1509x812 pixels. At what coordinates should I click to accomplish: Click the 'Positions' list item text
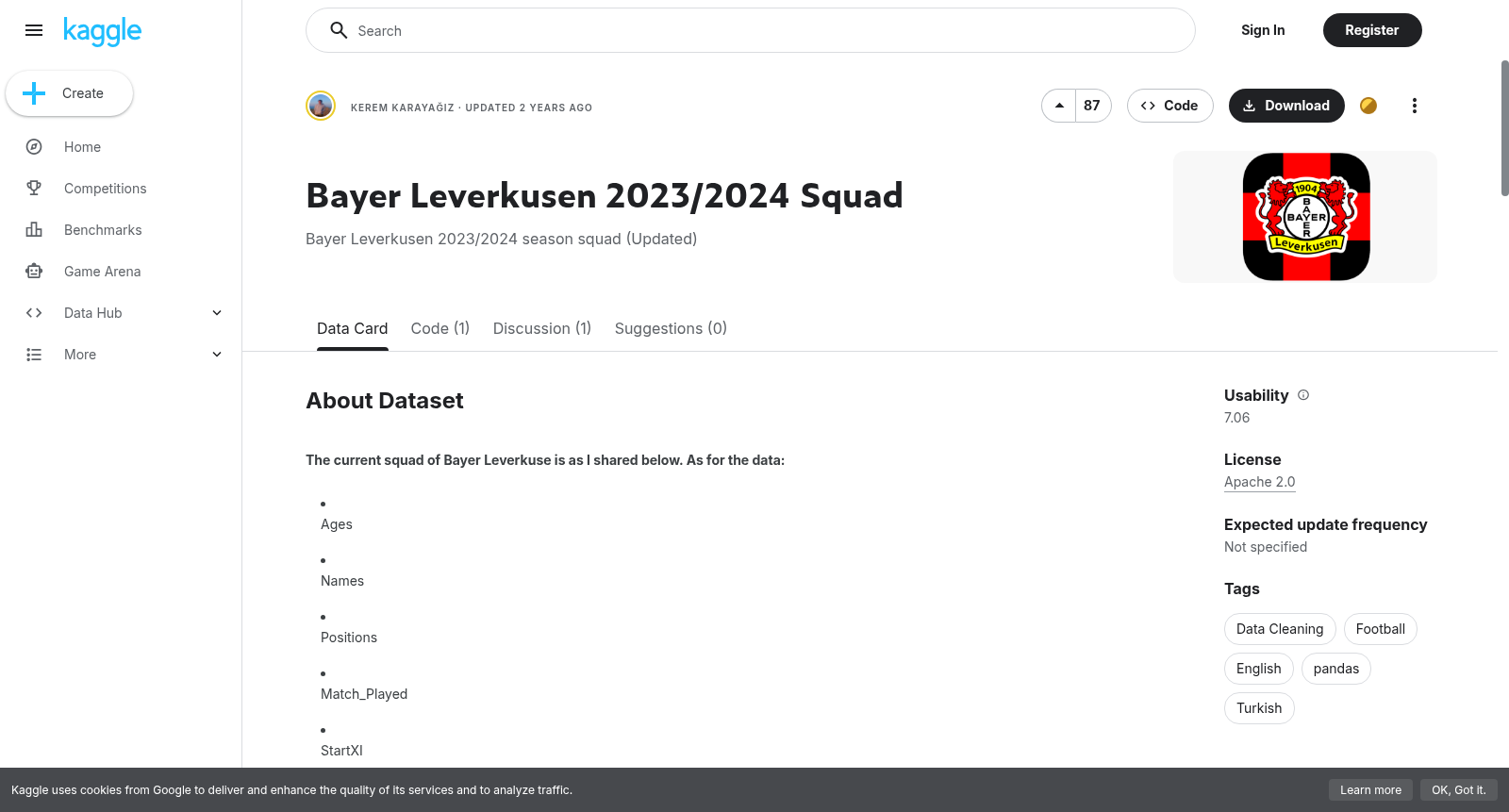point(349,638)
